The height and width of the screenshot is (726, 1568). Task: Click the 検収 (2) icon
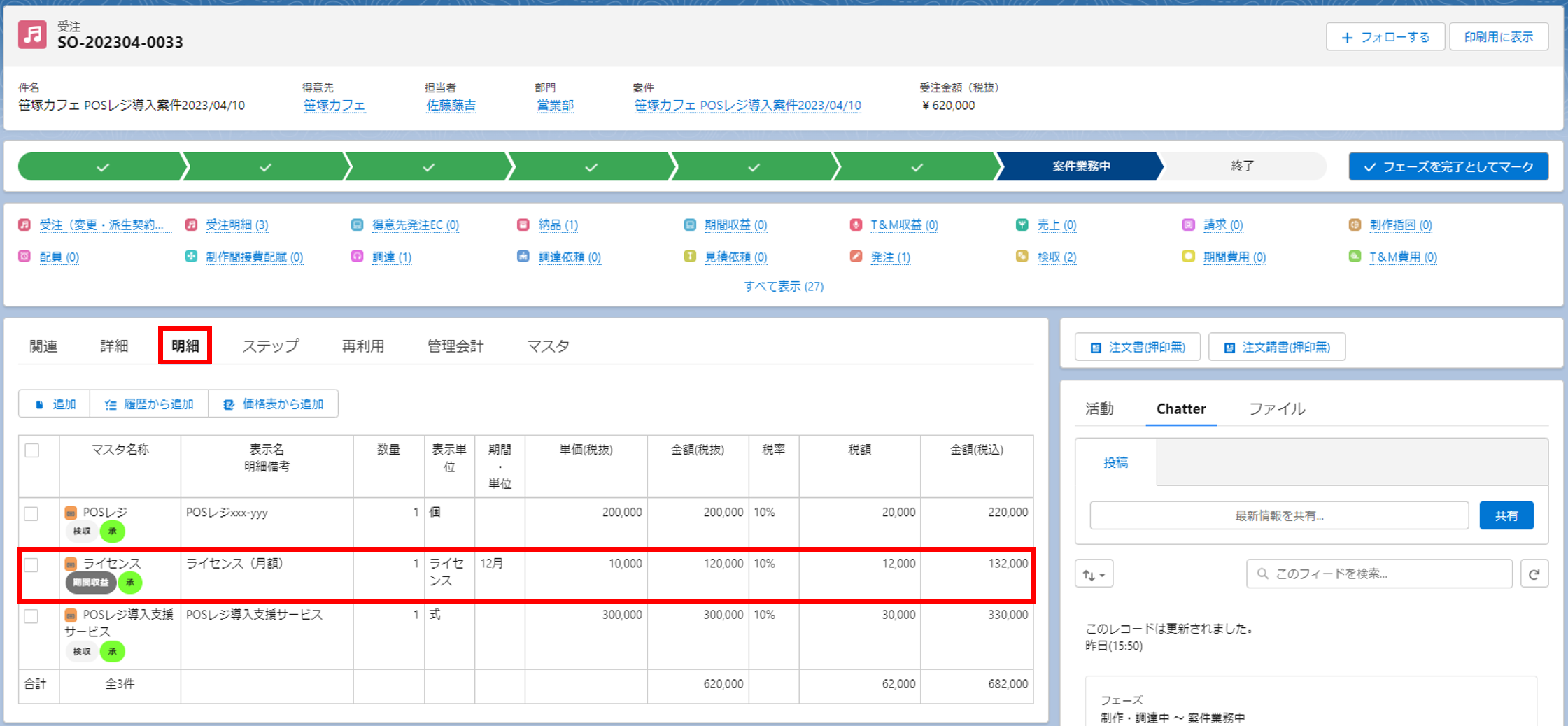pos(1022,257)
